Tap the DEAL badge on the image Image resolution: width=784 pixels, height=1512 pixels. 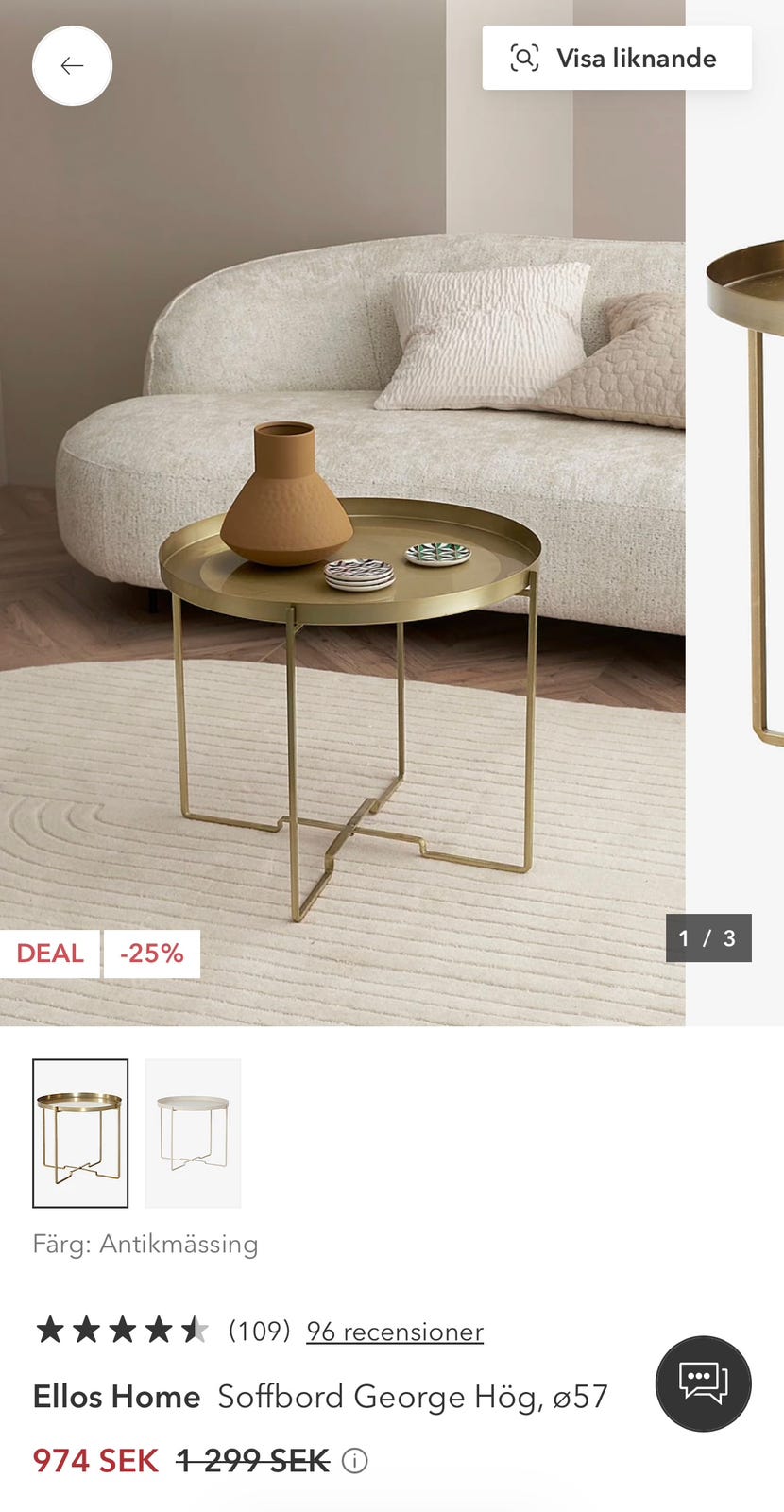(50, 954)
